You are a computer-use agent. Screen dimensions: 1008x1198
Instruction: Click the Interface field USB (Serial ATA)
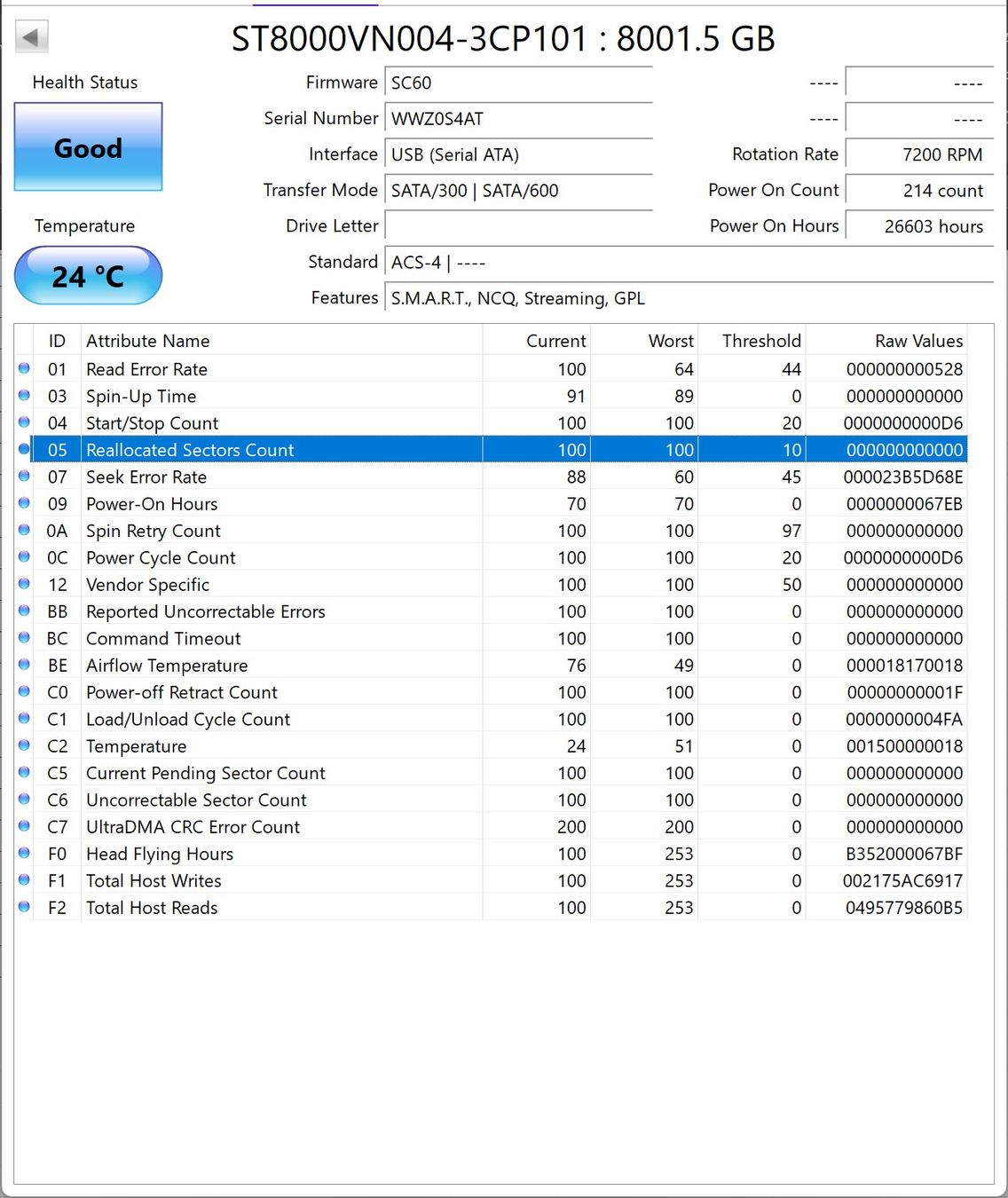(519, 154)
